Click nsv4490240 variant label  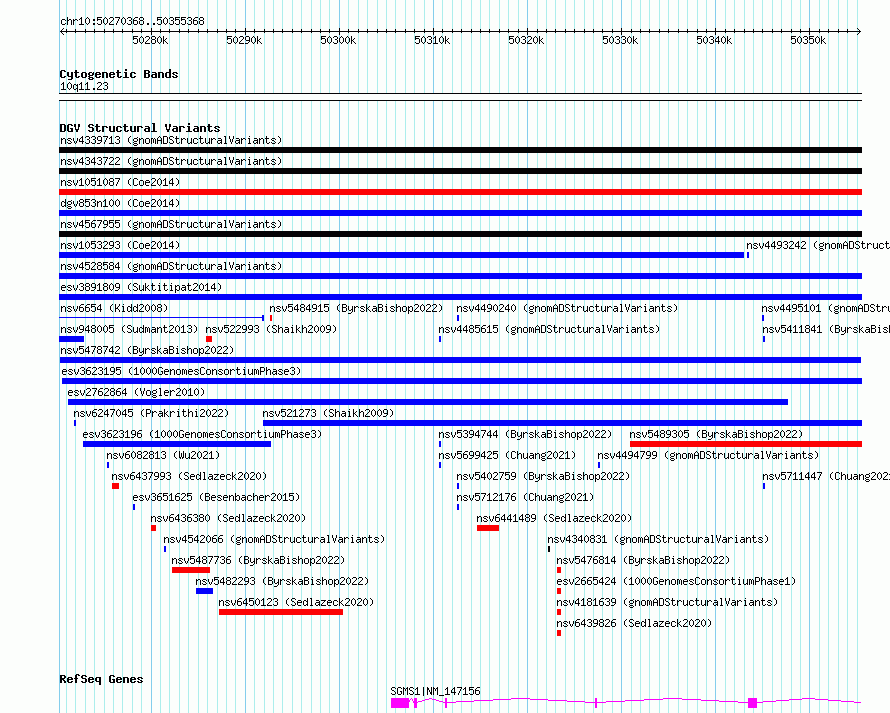(x=567, y=308)
